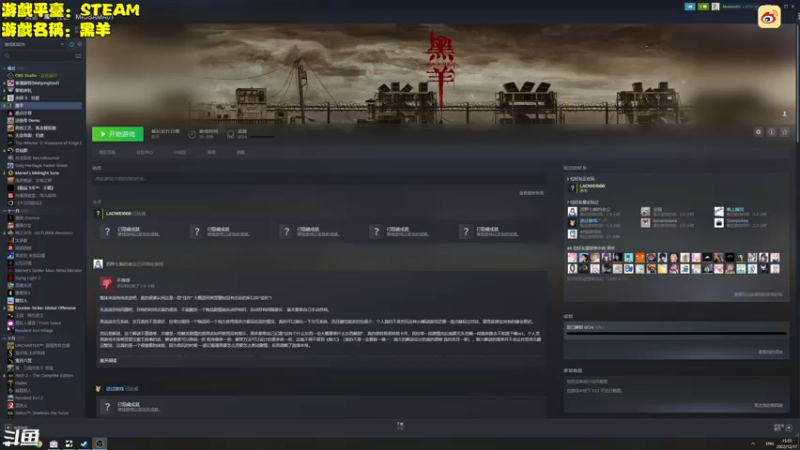This screenshot has width=800, height=450.
Task: Select Marvel's Midnight Suns in library
Action: pyautogui.click(x=37, y=173)
